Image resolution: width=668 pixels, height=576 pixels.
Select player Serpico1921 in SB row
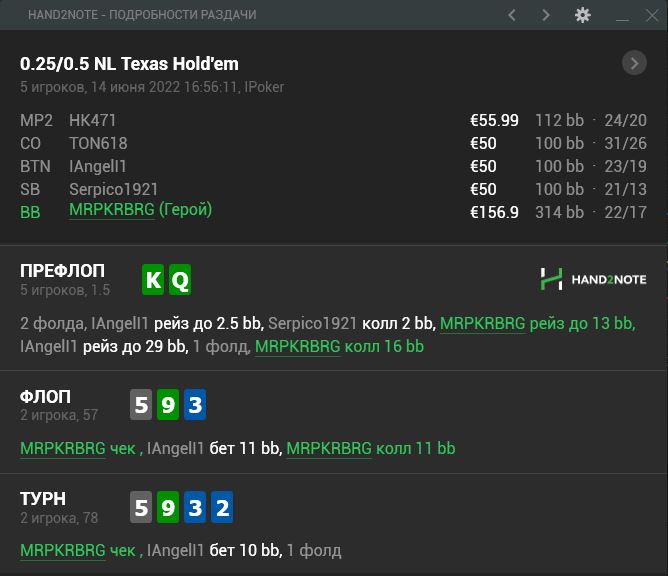(113, 189)
